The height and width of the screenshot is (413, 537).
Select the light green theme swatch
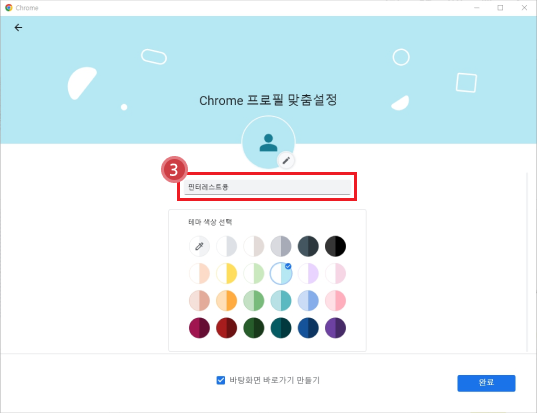(x=254, y=273)
